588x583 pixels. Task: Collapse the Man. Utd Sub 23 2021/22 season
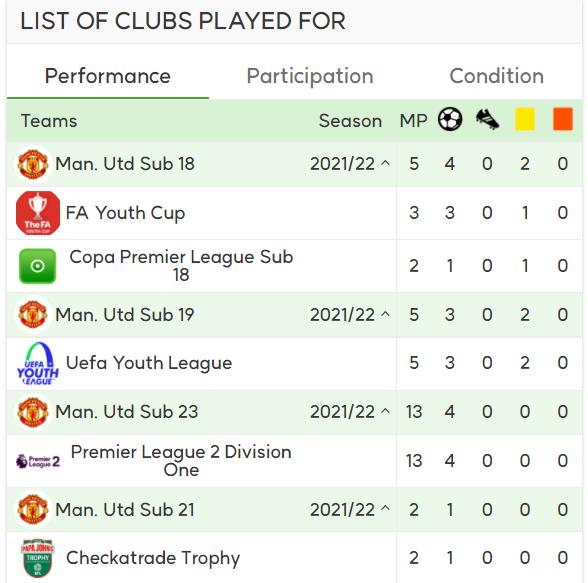(385, 411)
